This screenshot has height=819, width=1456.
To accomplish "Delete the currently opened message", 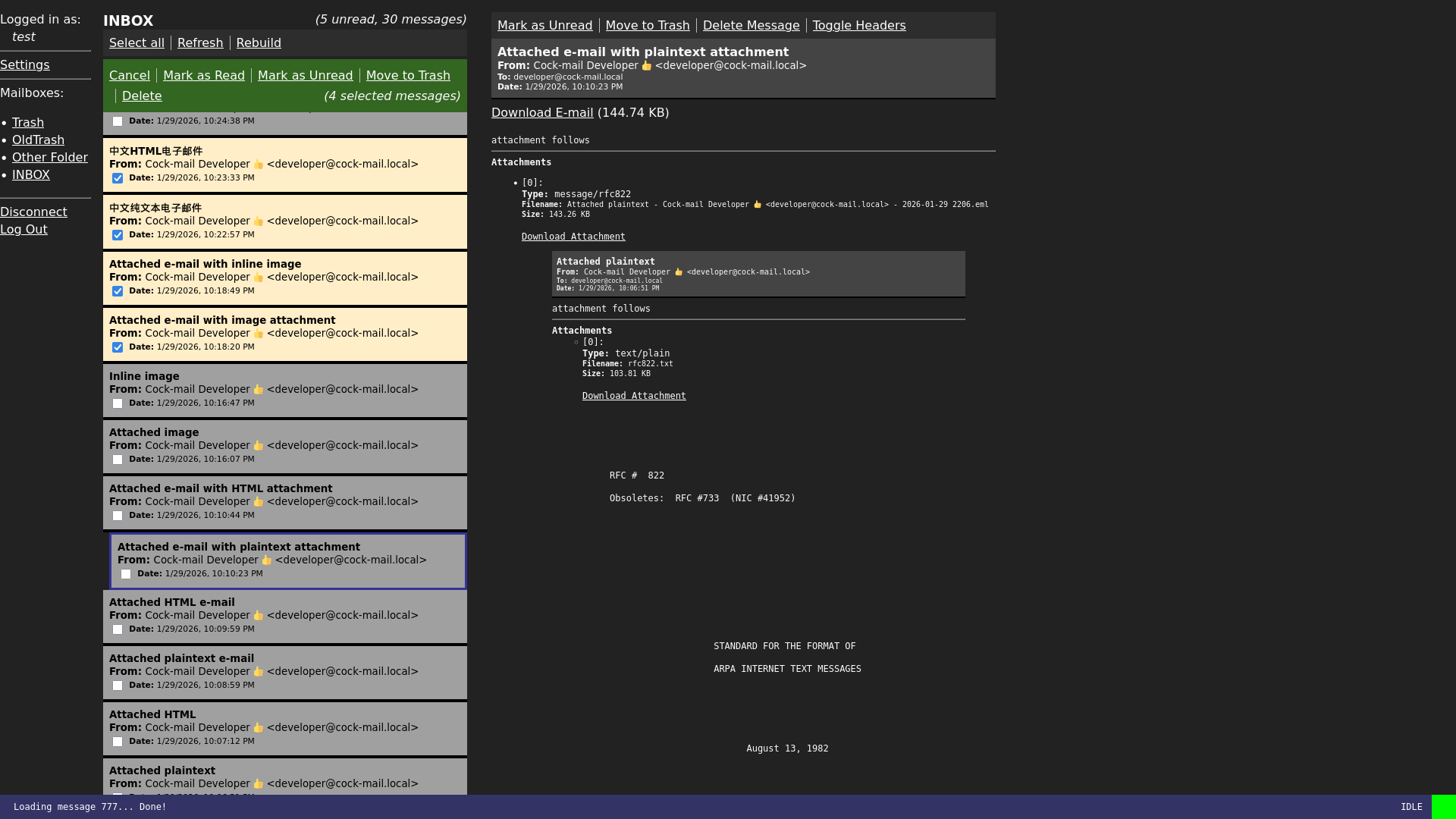I will 751,25.
